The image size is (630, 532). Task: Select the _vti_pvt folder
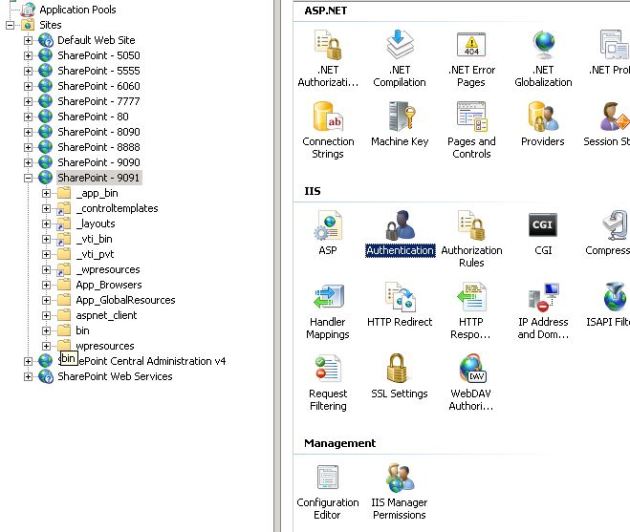pos(95,254)
